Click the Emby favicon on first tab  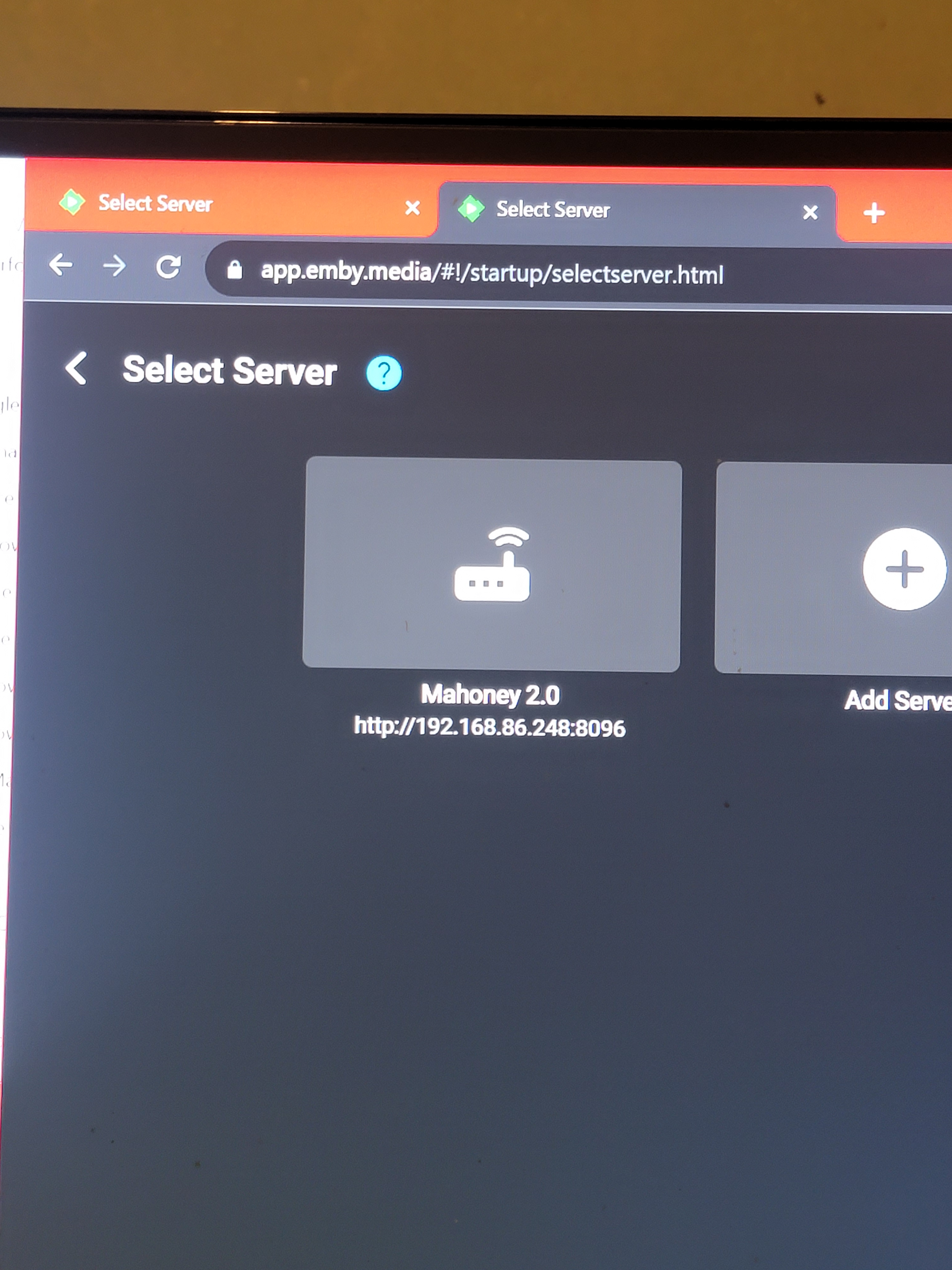(x=72, y=202)
